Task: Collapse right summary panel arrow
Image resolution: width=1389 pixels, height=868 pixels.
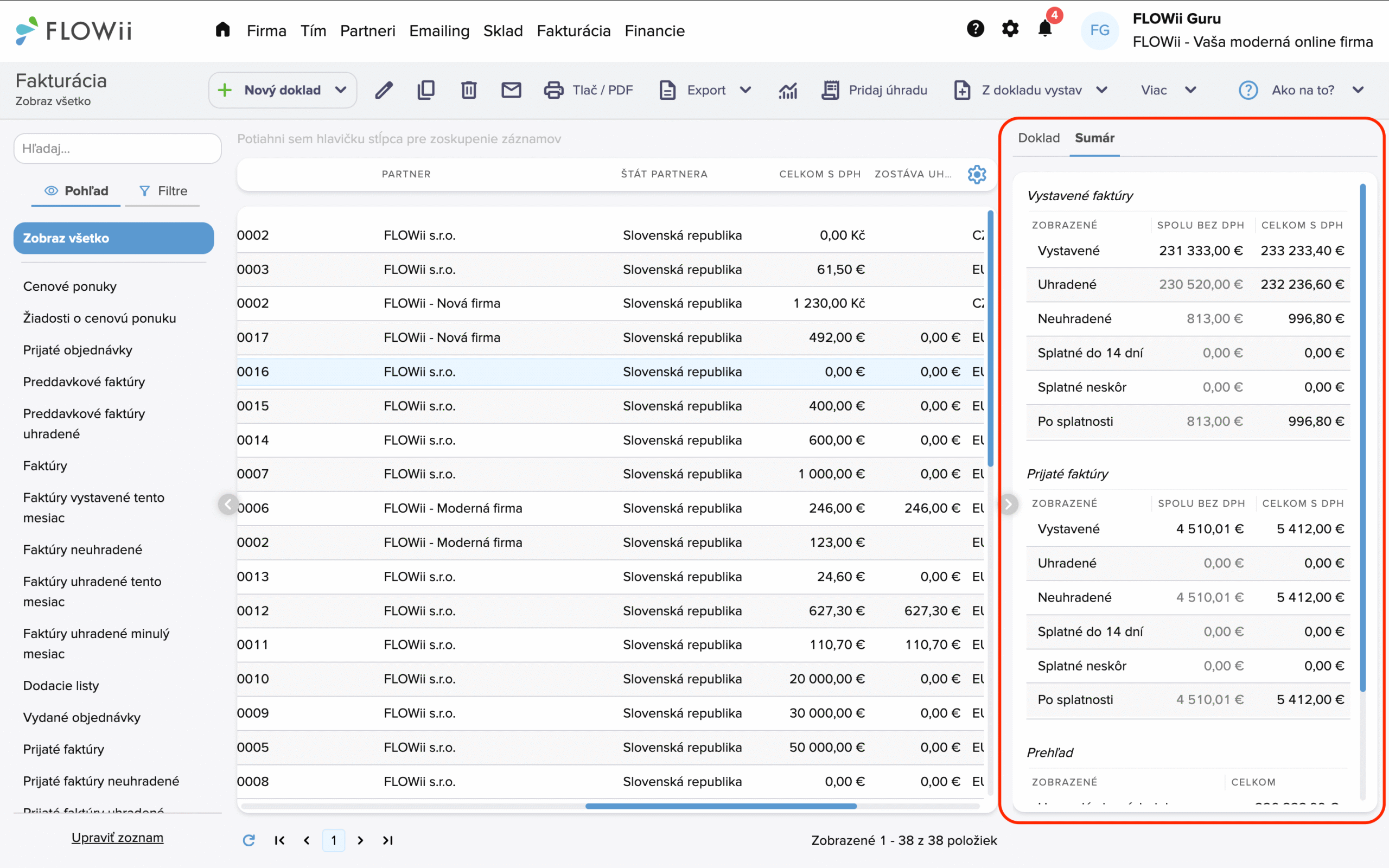Action: tap(1009, 505)
